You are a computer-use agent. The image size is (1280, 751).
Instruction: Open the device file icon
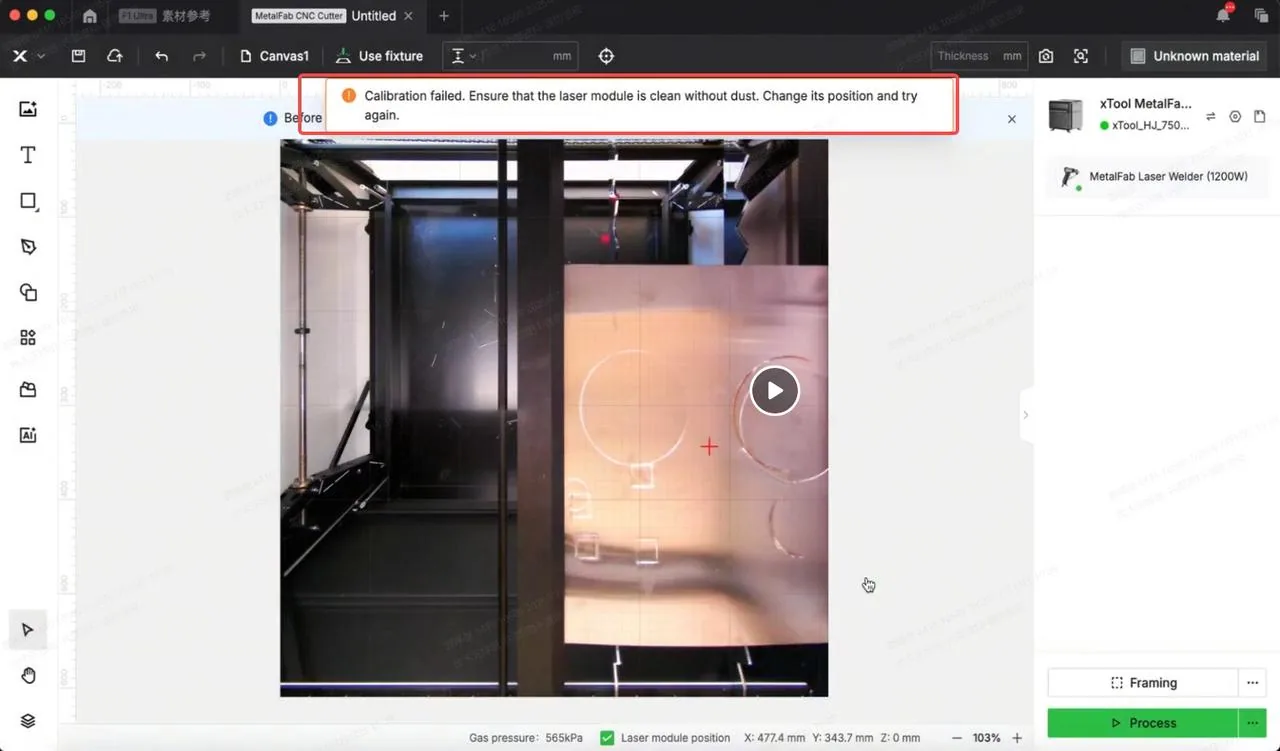tap(1260, 117)
